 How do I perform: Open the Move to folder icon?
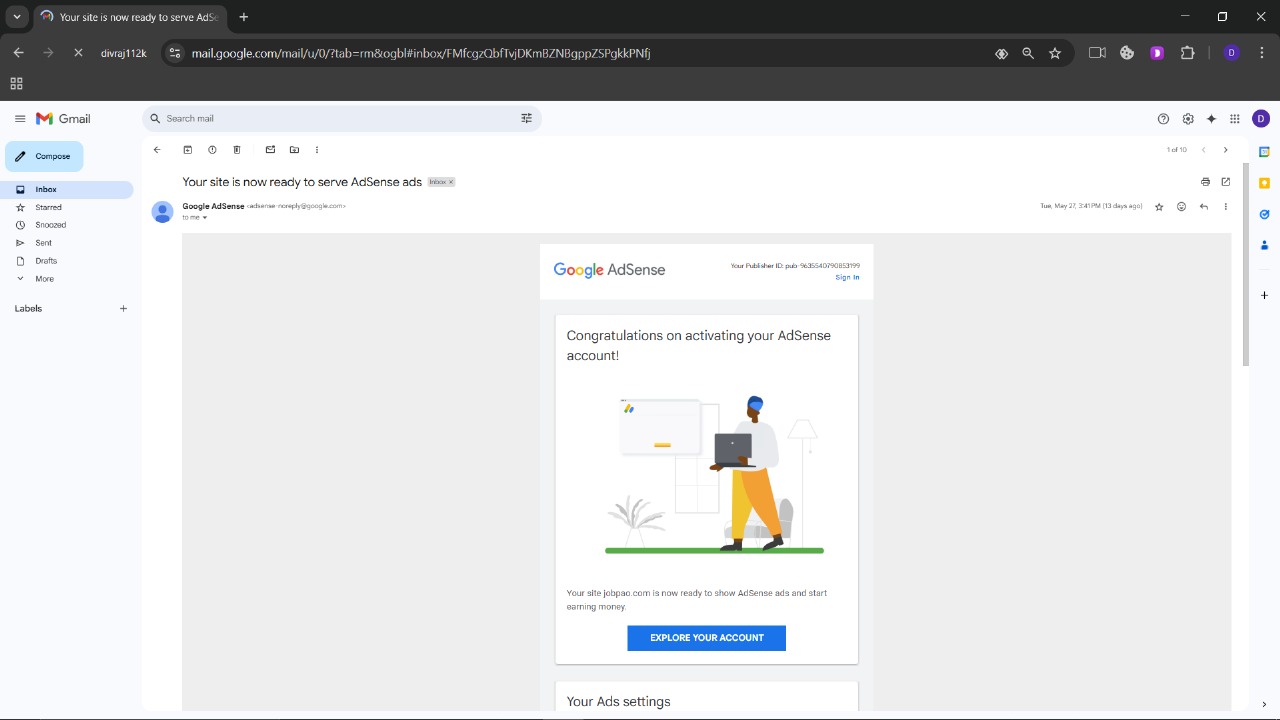point(294,150)
